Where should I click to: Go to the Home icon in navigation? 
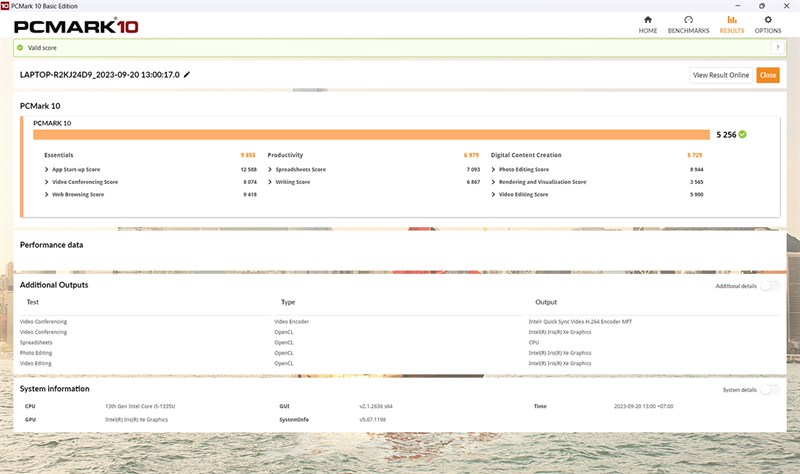[647, 20]
